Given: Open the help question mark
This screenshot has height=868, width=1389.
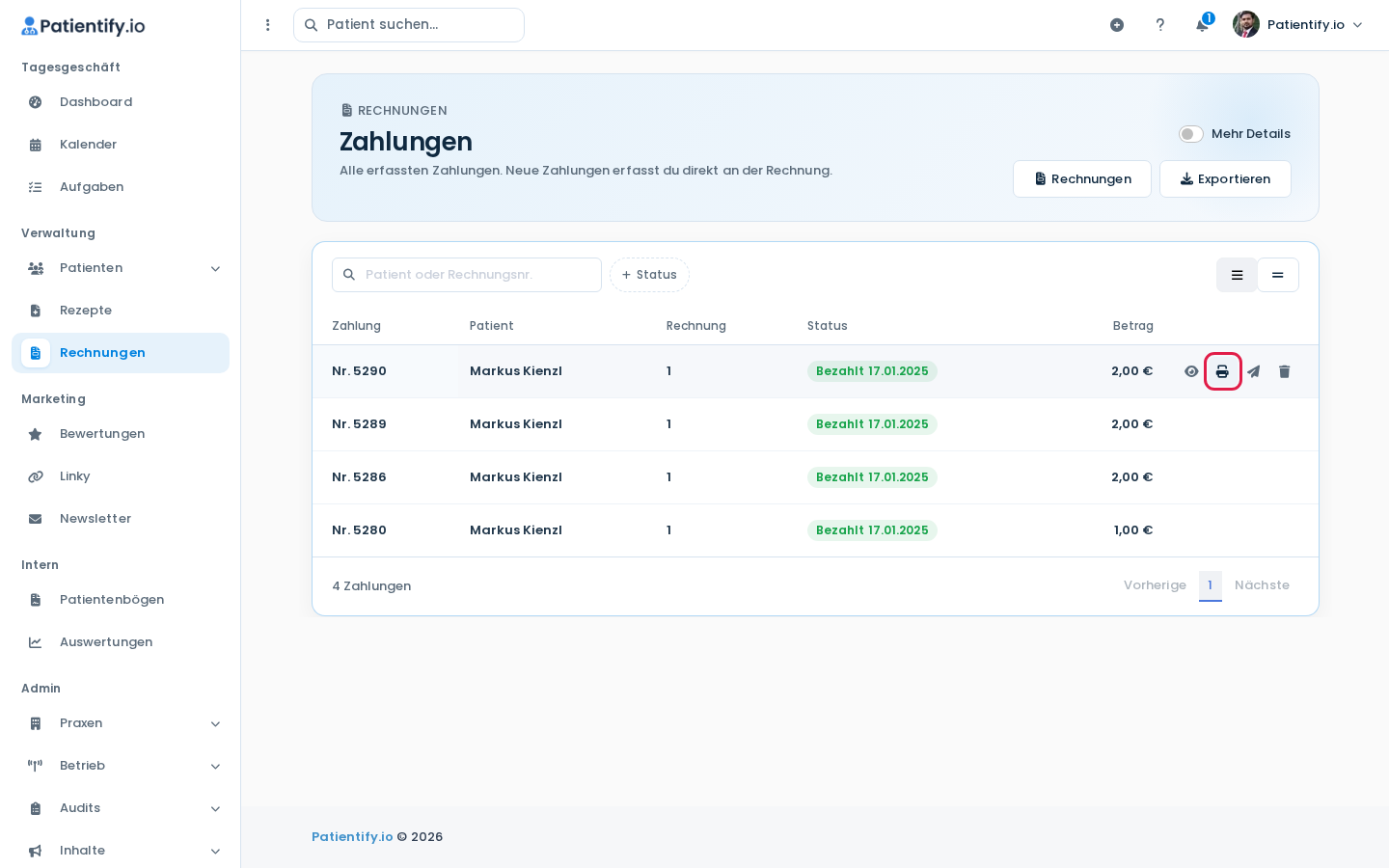Looking at the screenshot, I should pyautogui.click(x=1159, y=25).
